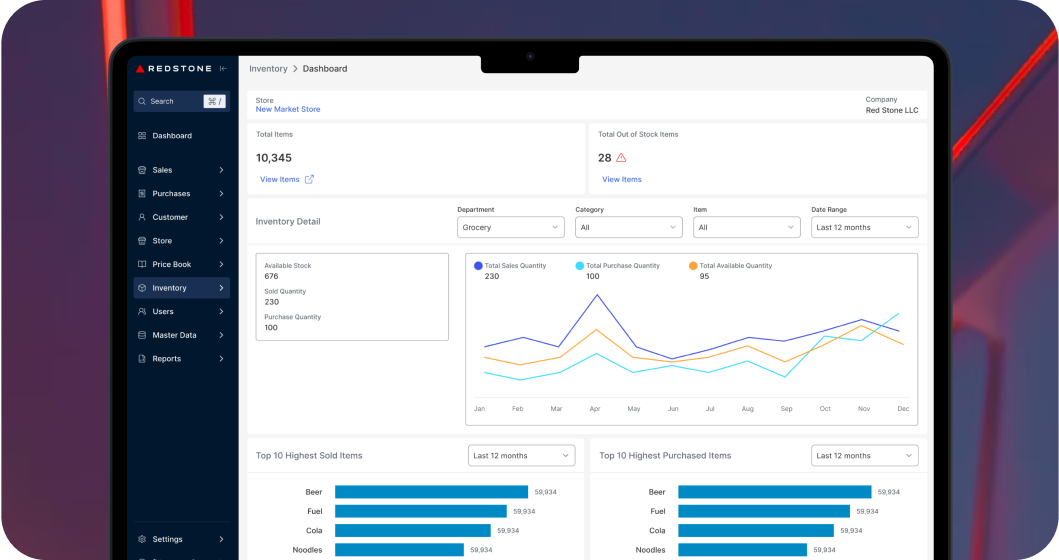
Task: Open the New Market Store link
Action: [288, 110]
